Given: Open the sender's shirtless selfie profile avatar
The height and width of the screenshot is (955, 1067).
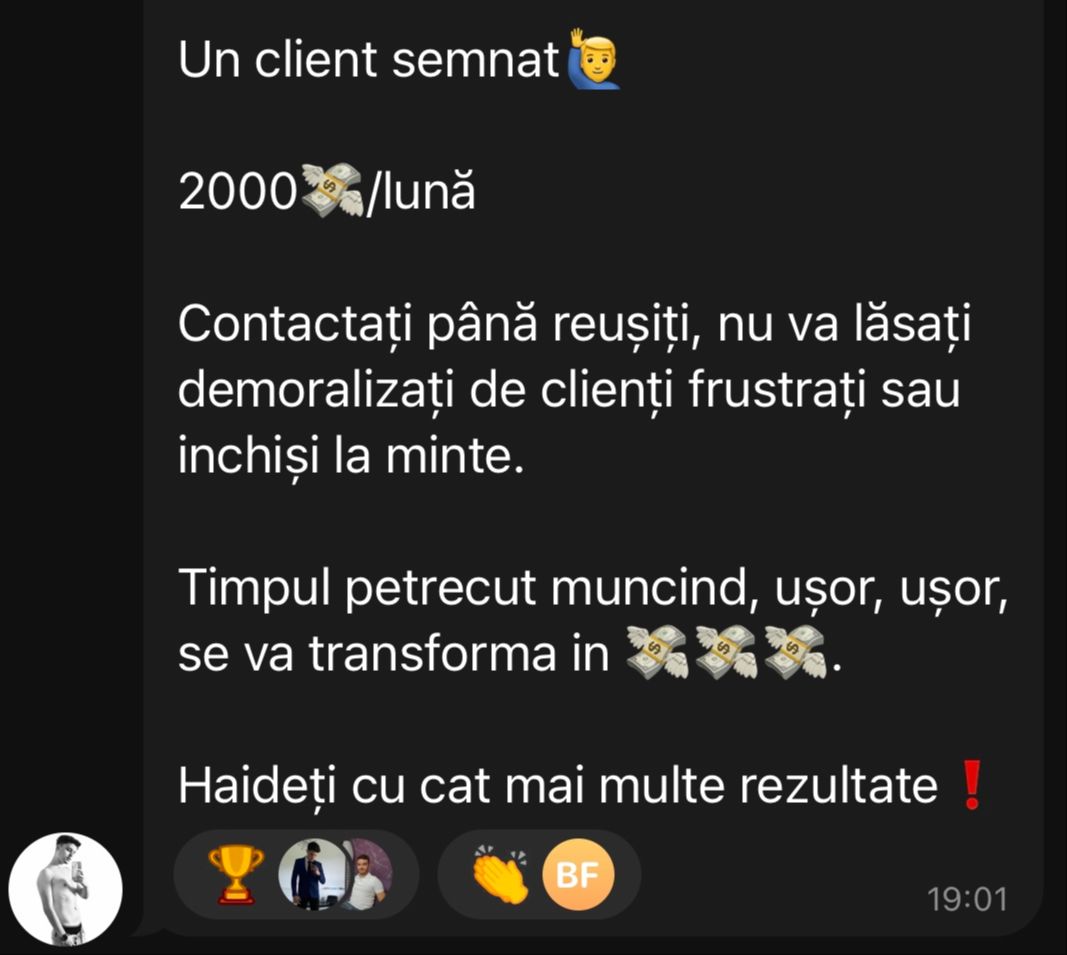Looking at the screenshot, I should pyautogui.click(x=65, y=889).
